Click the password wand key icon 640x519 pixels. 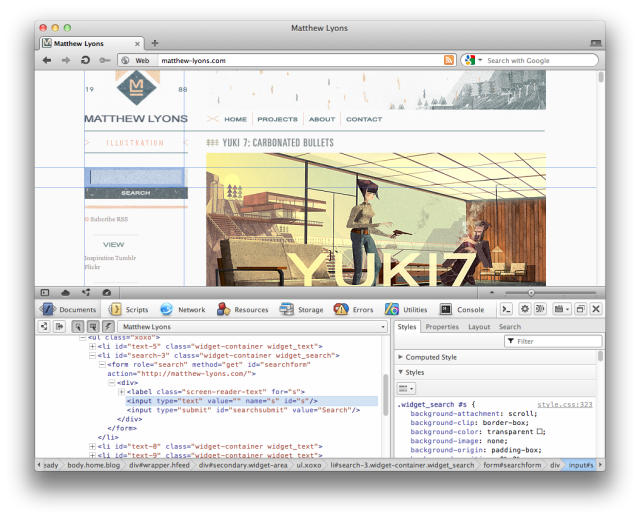[104, 60]
